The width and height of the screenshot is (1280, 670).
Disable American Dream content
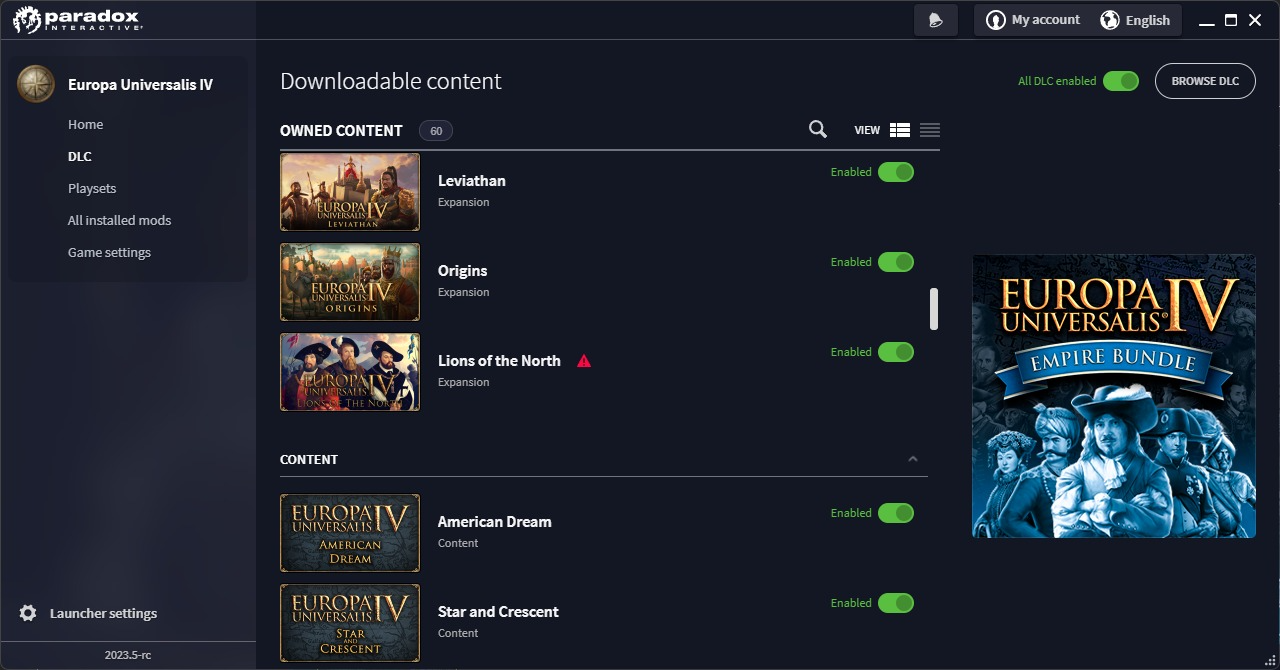[896, 513]
